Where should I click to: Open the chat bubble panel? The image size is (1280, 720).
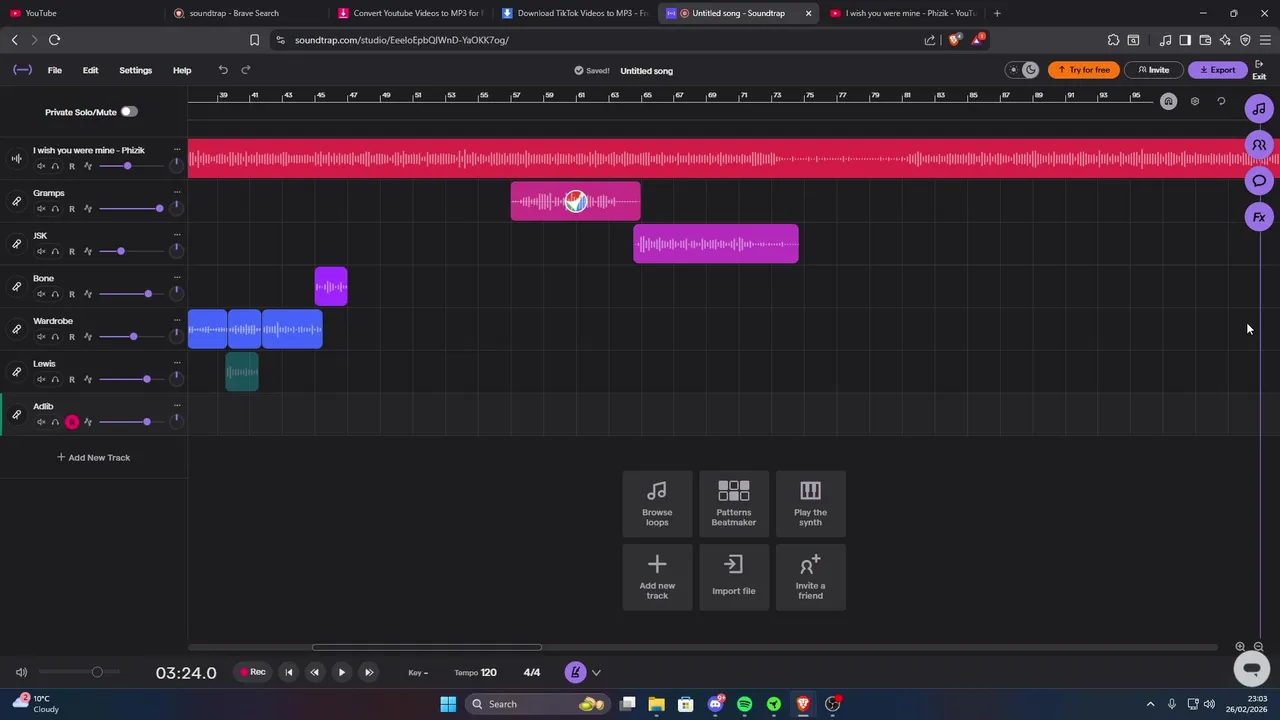(1259, 181)
